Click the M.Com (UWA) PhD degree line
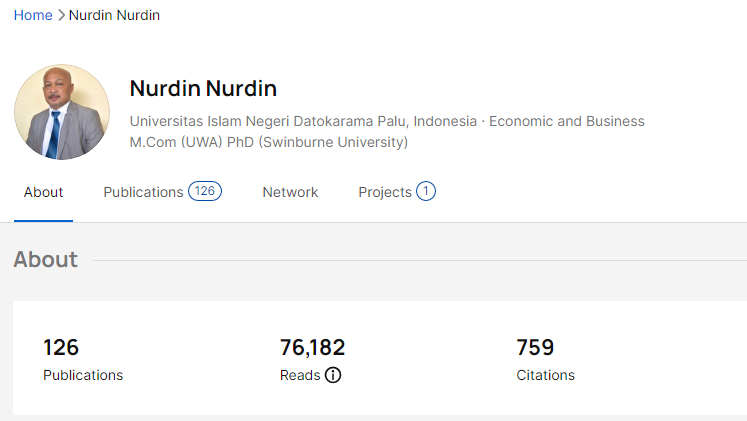 tap(269, 142)
